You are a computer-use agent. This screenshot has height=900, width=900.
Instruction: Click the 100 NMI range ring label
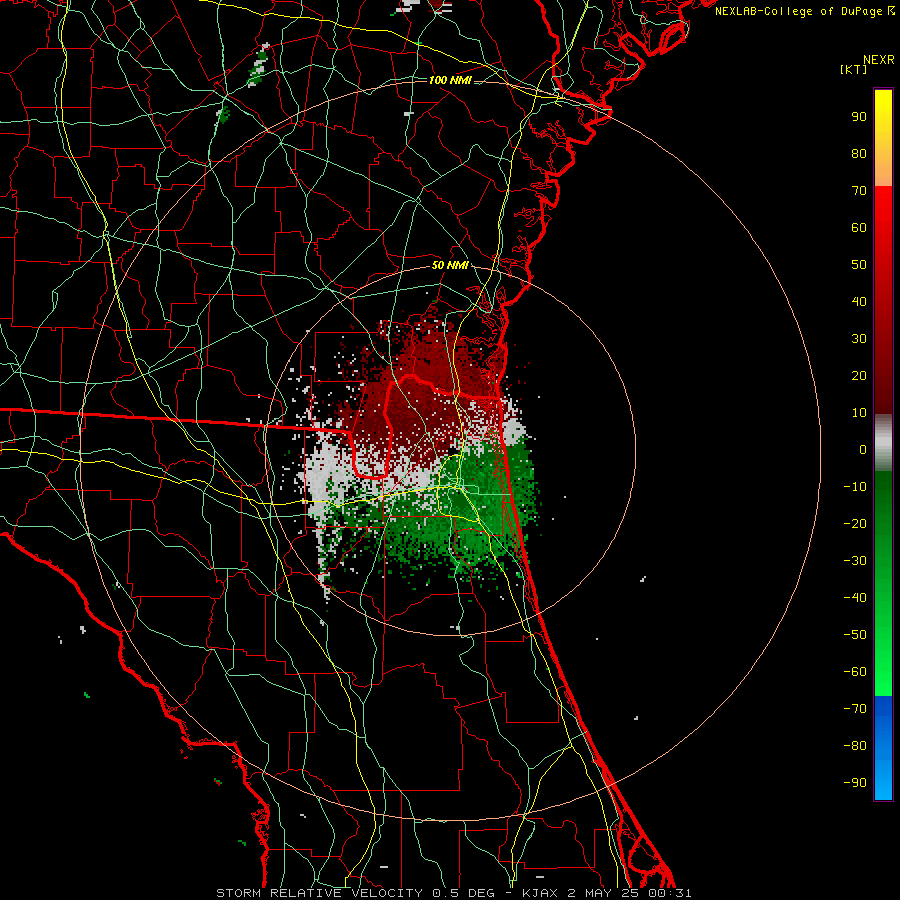450,80
